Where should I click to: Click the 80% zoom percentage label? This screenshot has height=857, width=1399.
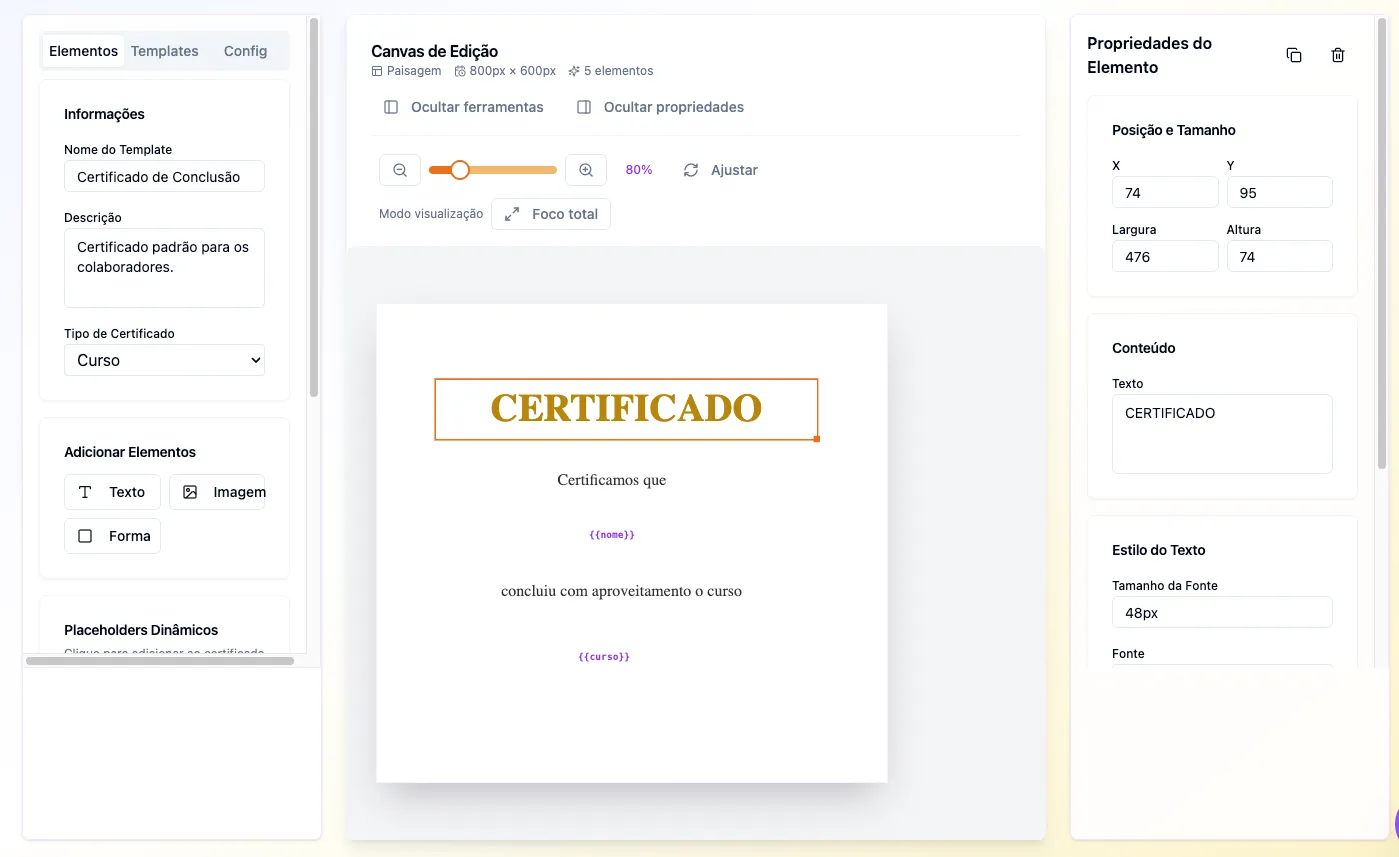point(639,169)
